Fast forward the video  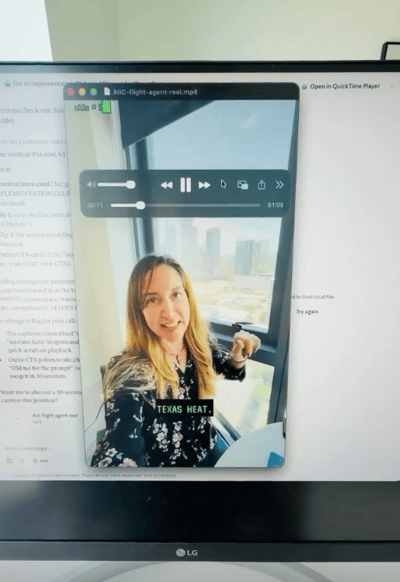204,185
